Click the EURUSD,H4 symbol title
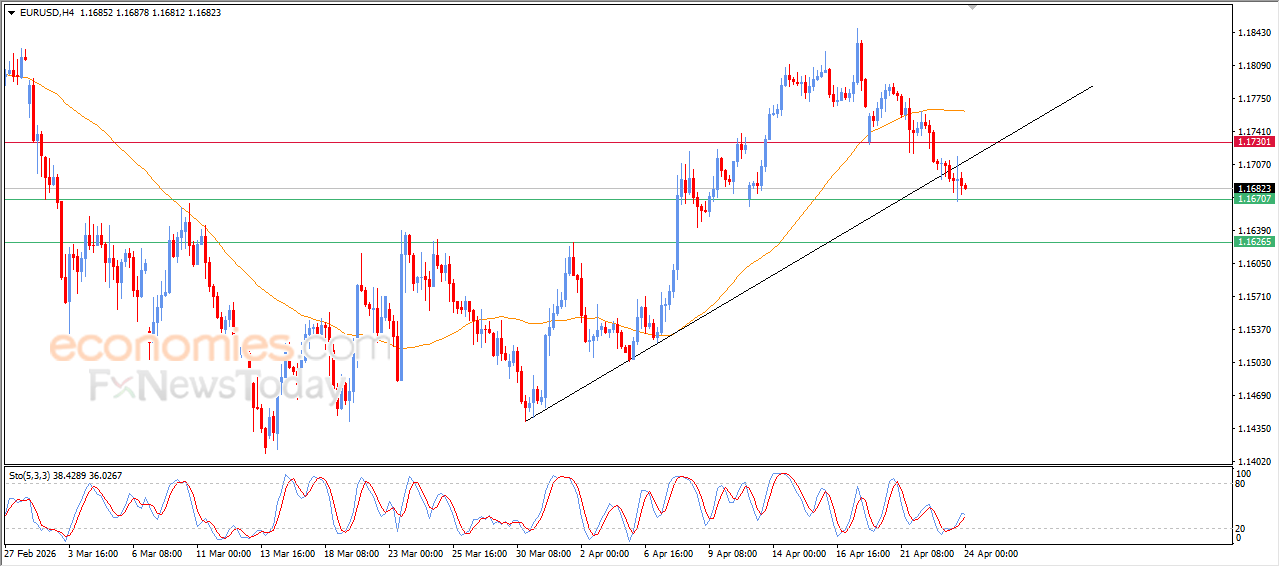Screen dimensions: 1280x567 [47, 13]
